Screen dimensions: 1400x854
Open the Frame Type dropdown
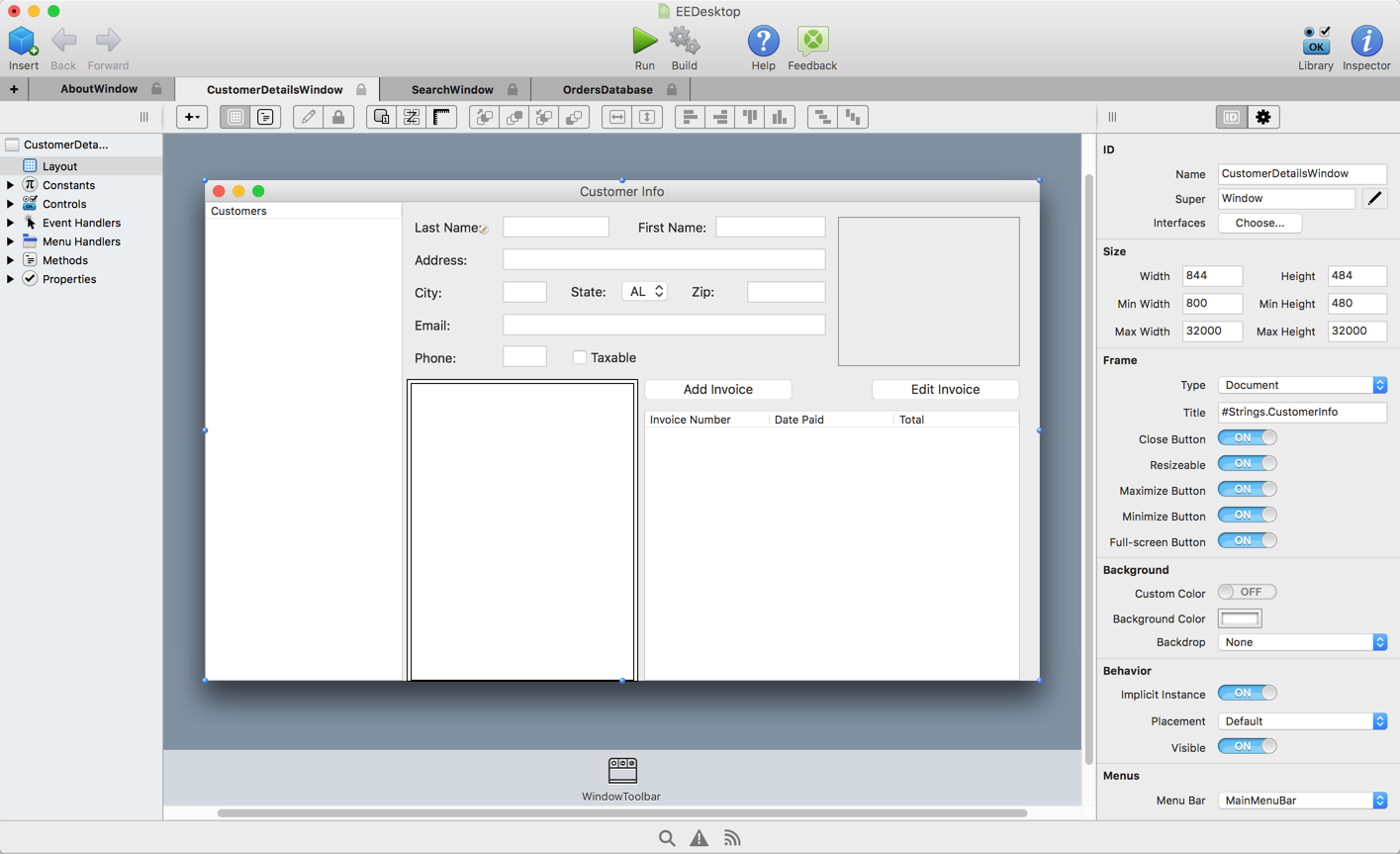click(x=1301, y=385)
